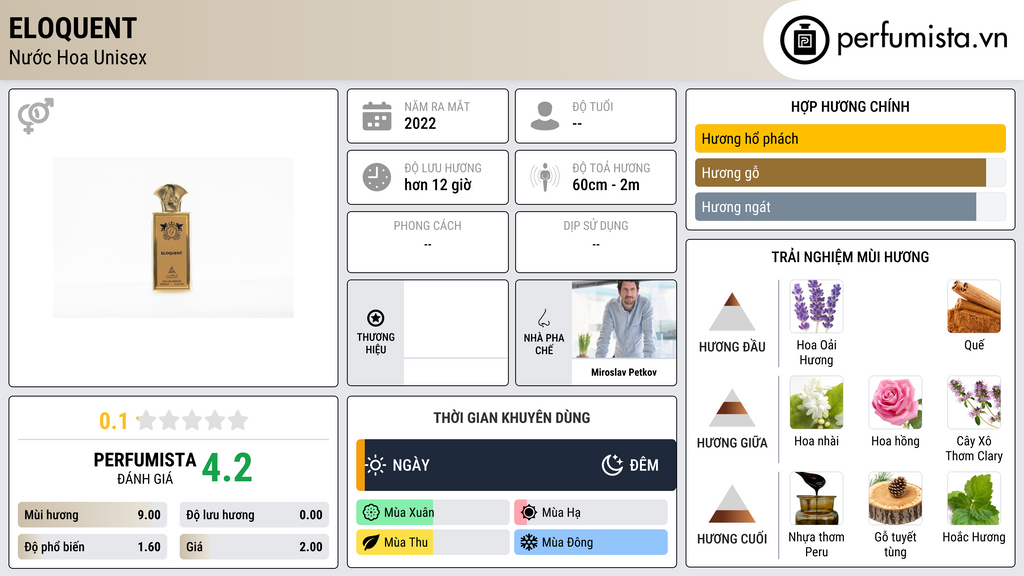The height and width of the screenshot is (576, 1024).
Task: Open the Eloquent perfume bottle image
Action: (173, 238)
